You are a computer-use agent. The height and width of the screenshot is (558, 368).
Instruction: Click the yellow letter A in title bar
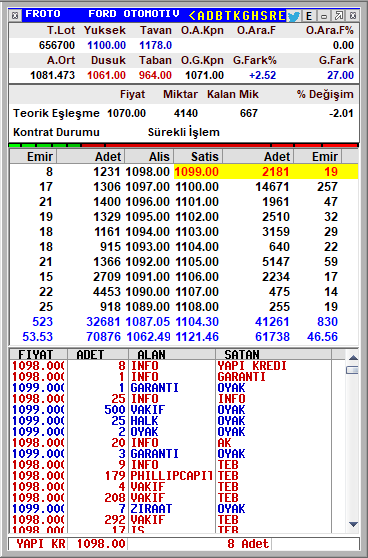point(201,16)
